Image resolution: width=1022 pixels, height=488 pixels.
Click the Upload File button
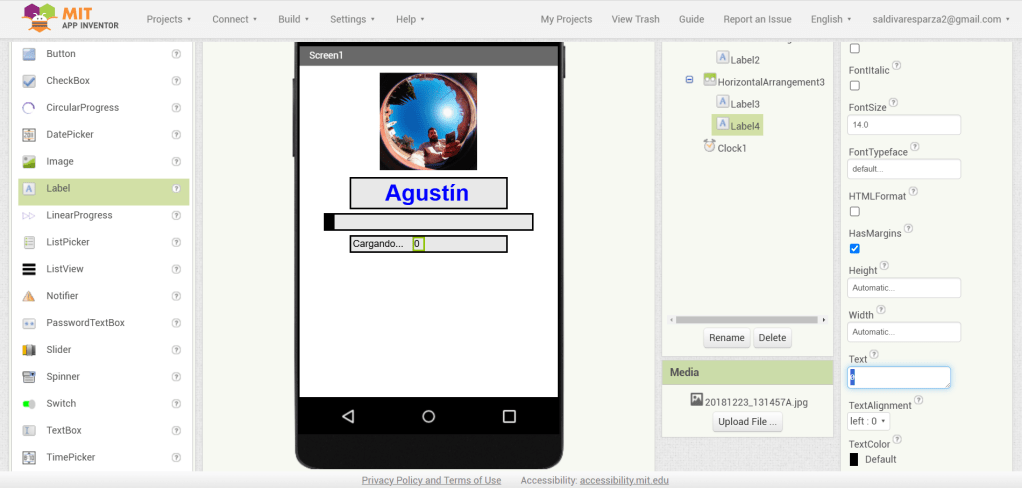click(x=747, y=422)
